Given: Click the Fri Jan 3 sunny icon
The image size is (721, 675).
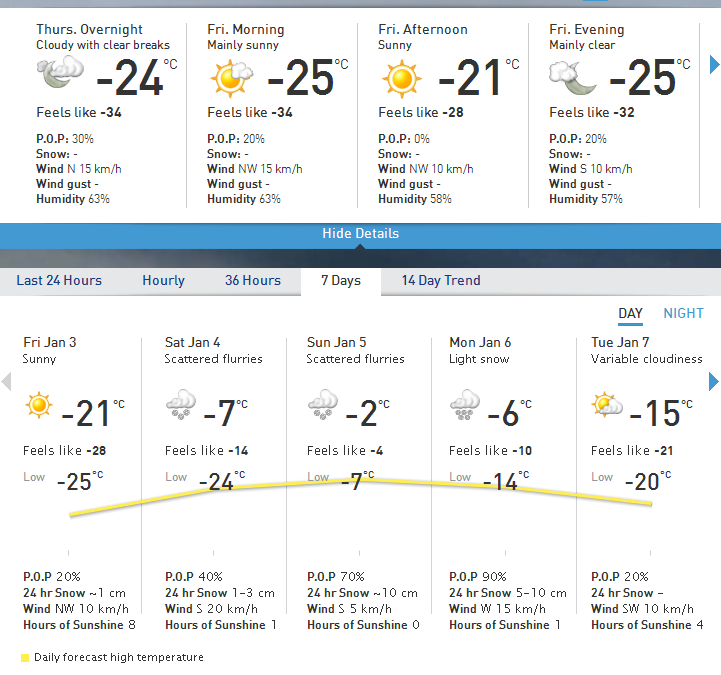Looking at the screenshot, I should [x=39, y=405].
